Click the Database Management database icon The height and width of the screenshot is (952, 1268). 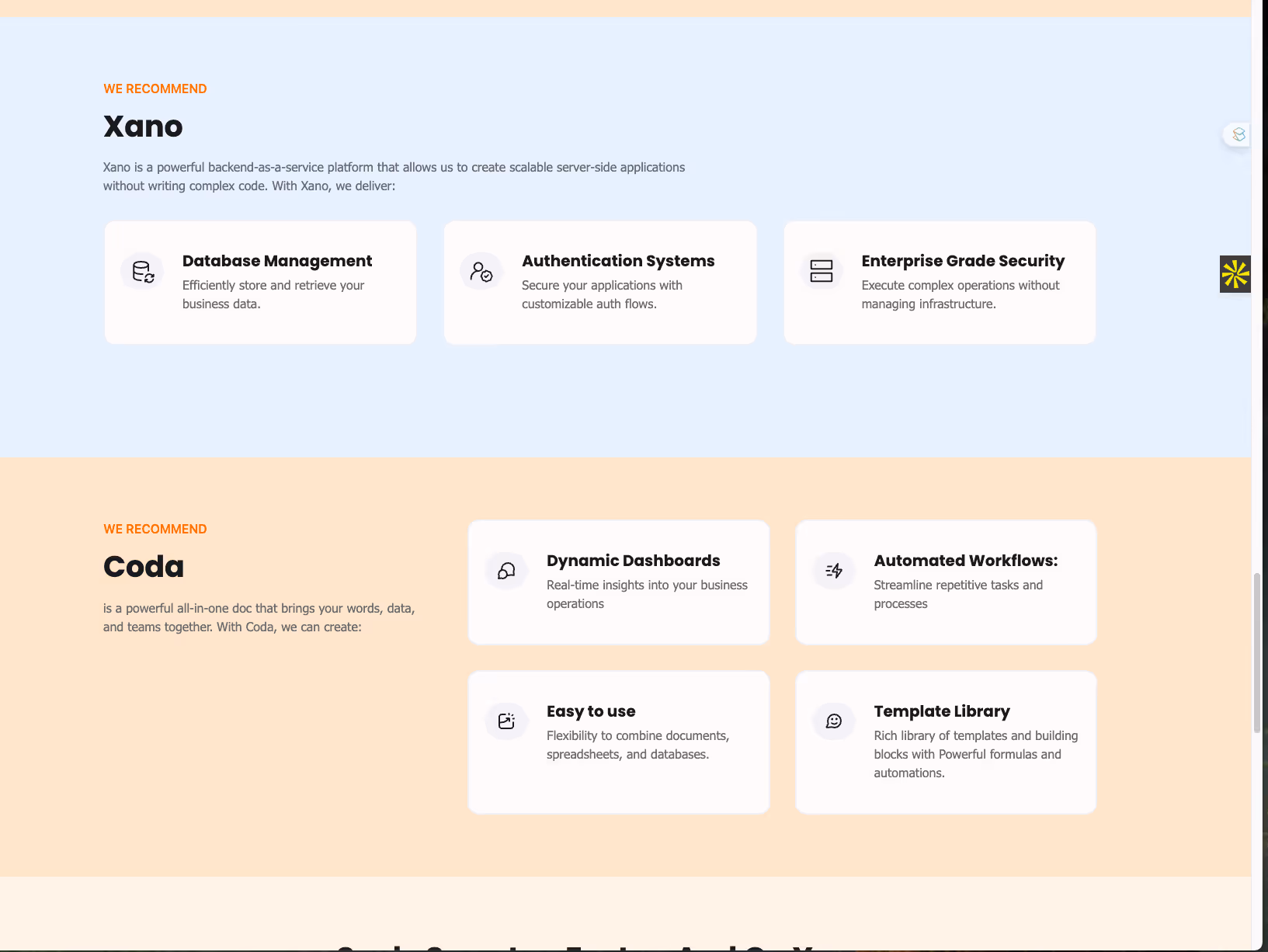pos(143,272)
